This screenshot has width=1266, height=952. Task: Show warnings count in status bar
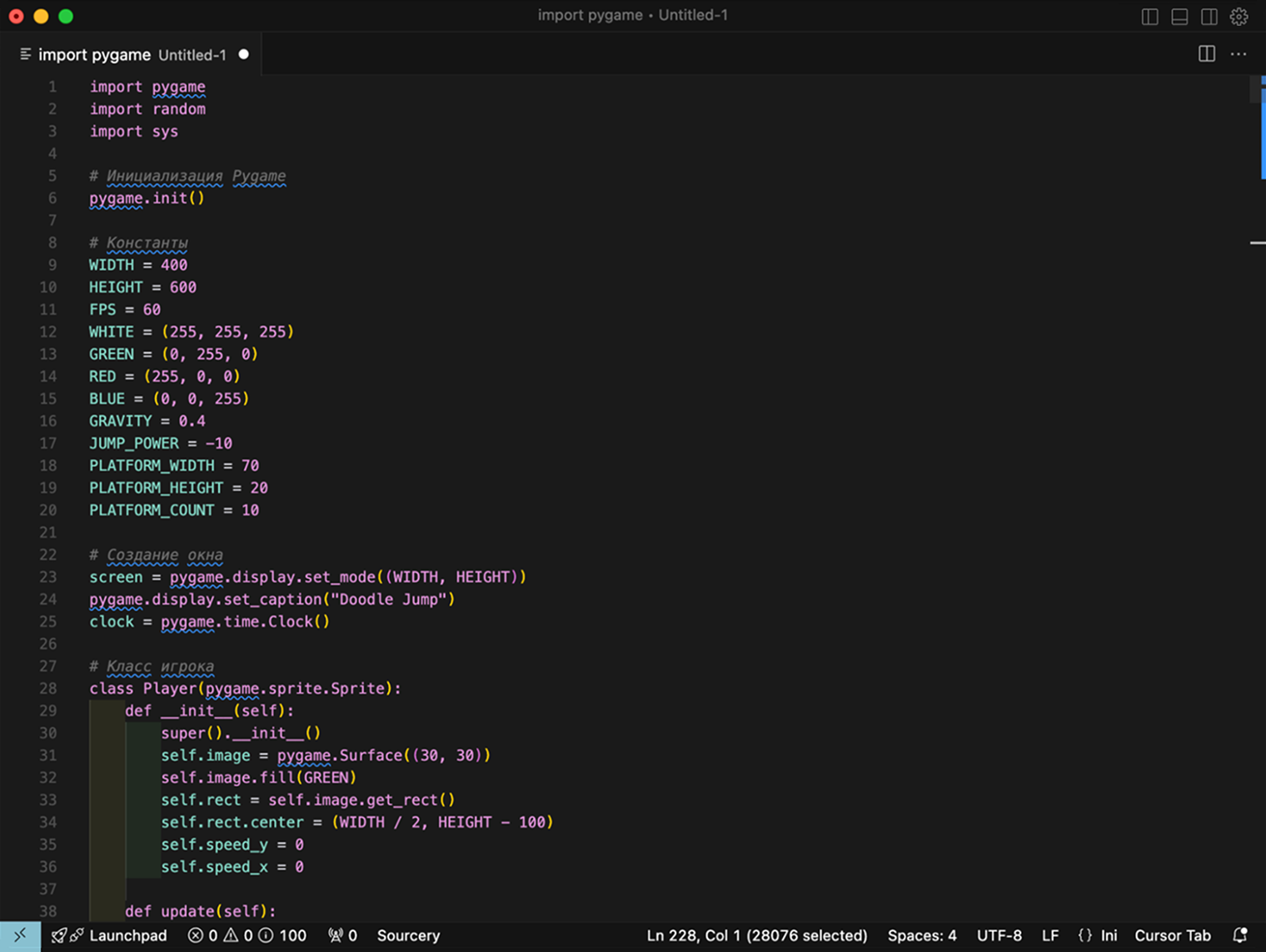[238, 935]
